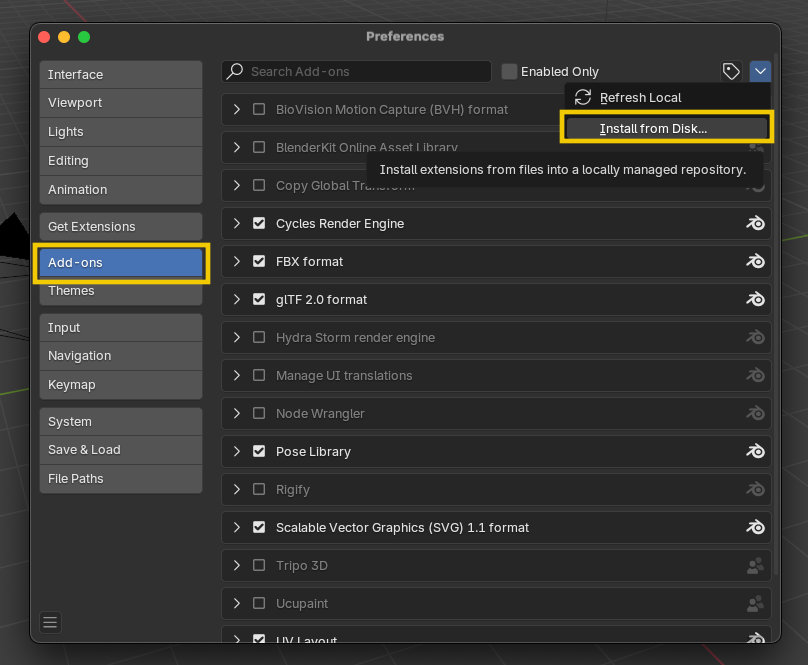
Task: Expand Cycles Render Engine details
Action: tap(237, 223)
